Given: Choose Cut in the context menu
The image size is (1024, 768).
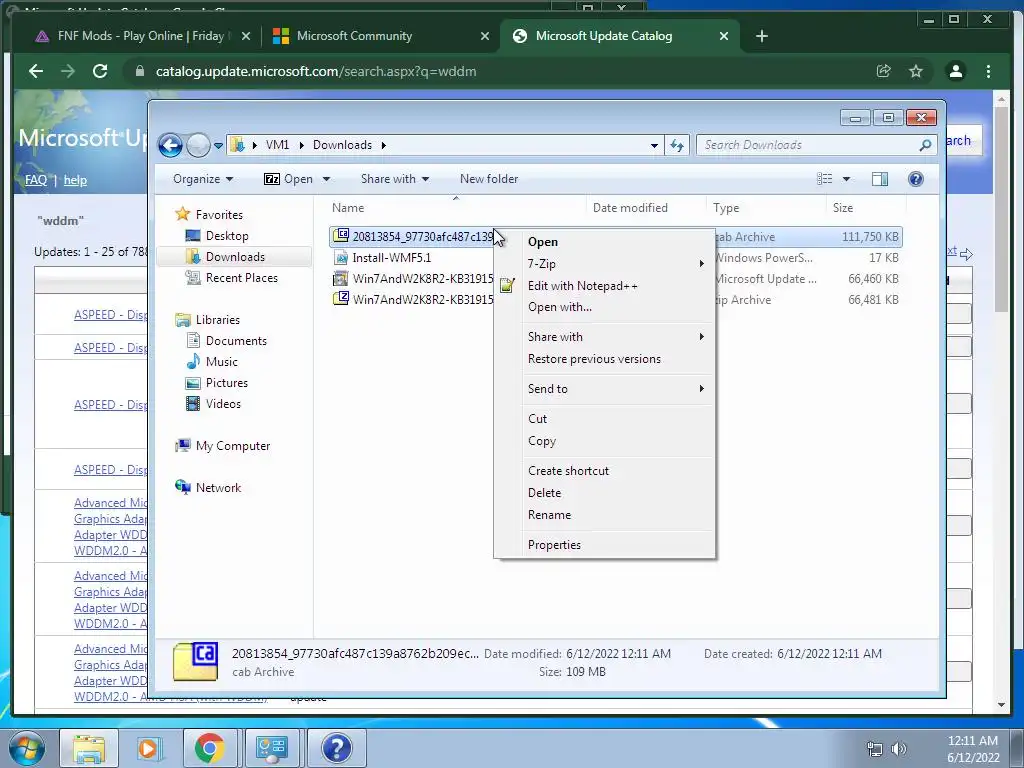Looking at the screenshot, I should pyautogui.click(x=537, y=419).
